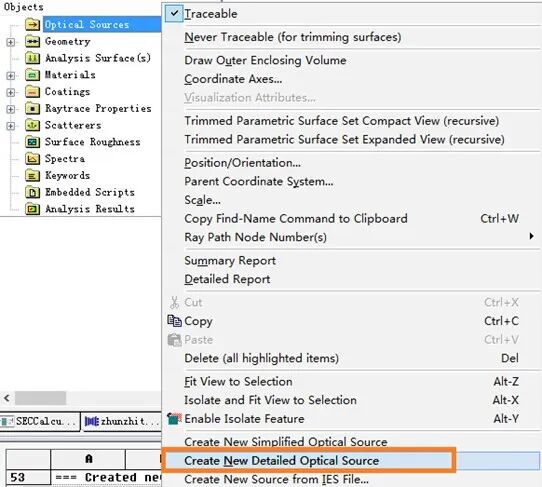Select Fit View to Selection
This screenshot has width=542, height=487.
point(238,382)
